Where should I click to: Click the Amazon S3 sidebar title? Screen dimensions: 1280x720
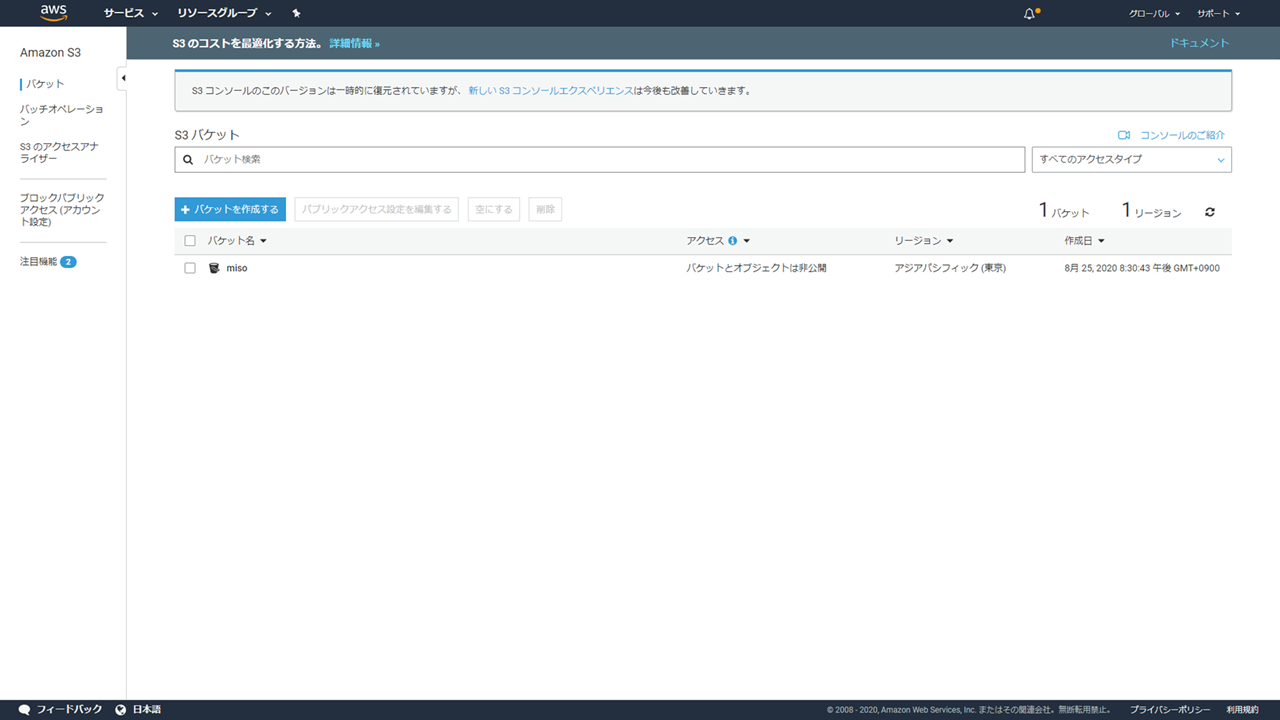(50, 52)
